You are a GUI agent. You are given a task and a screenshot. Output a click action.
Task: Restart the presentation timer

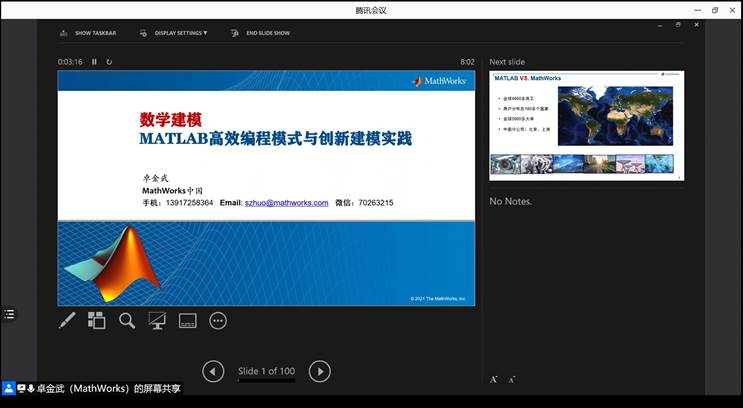(x=109, y=62)
